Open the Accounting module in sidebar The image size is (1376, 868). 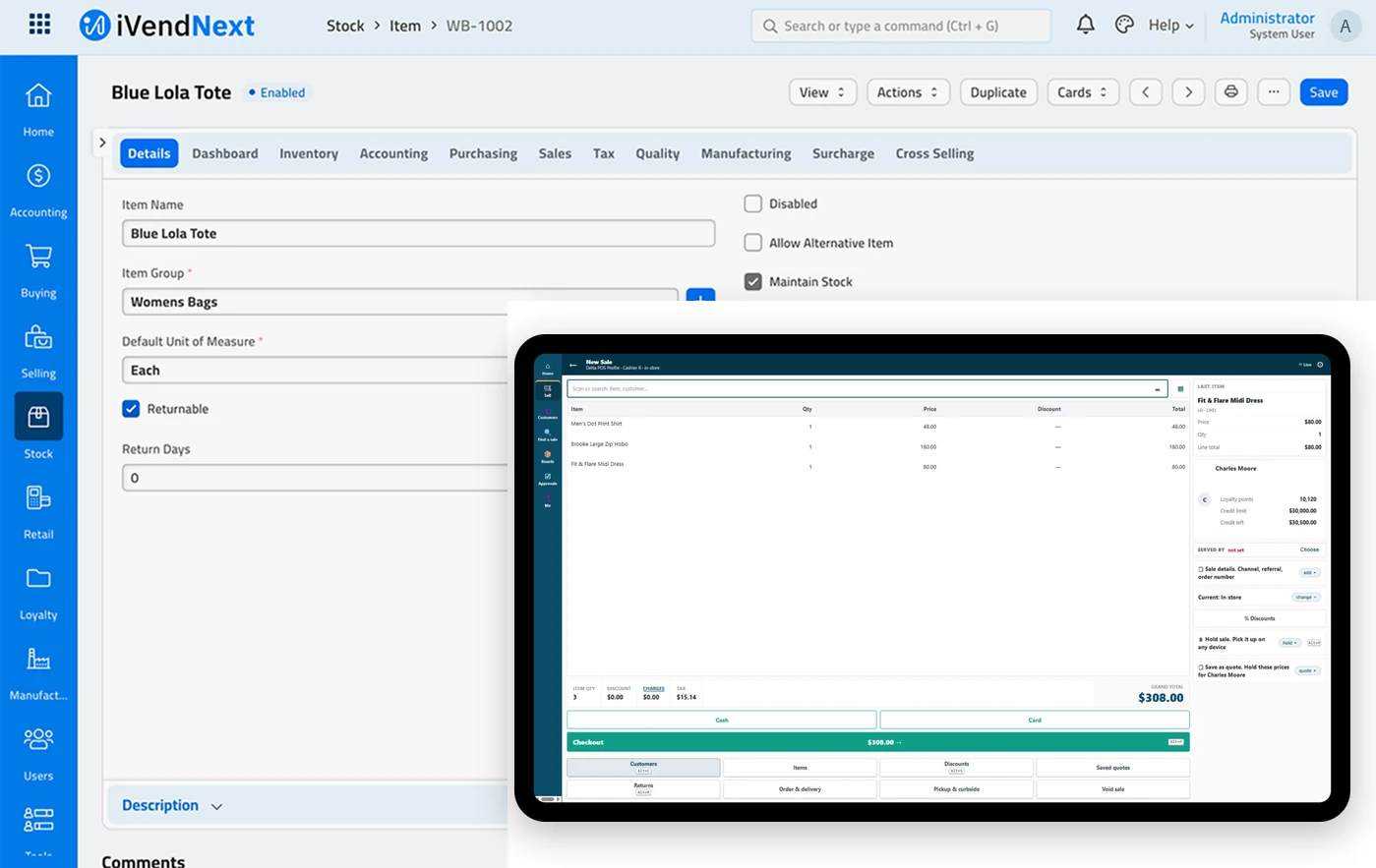38,190
